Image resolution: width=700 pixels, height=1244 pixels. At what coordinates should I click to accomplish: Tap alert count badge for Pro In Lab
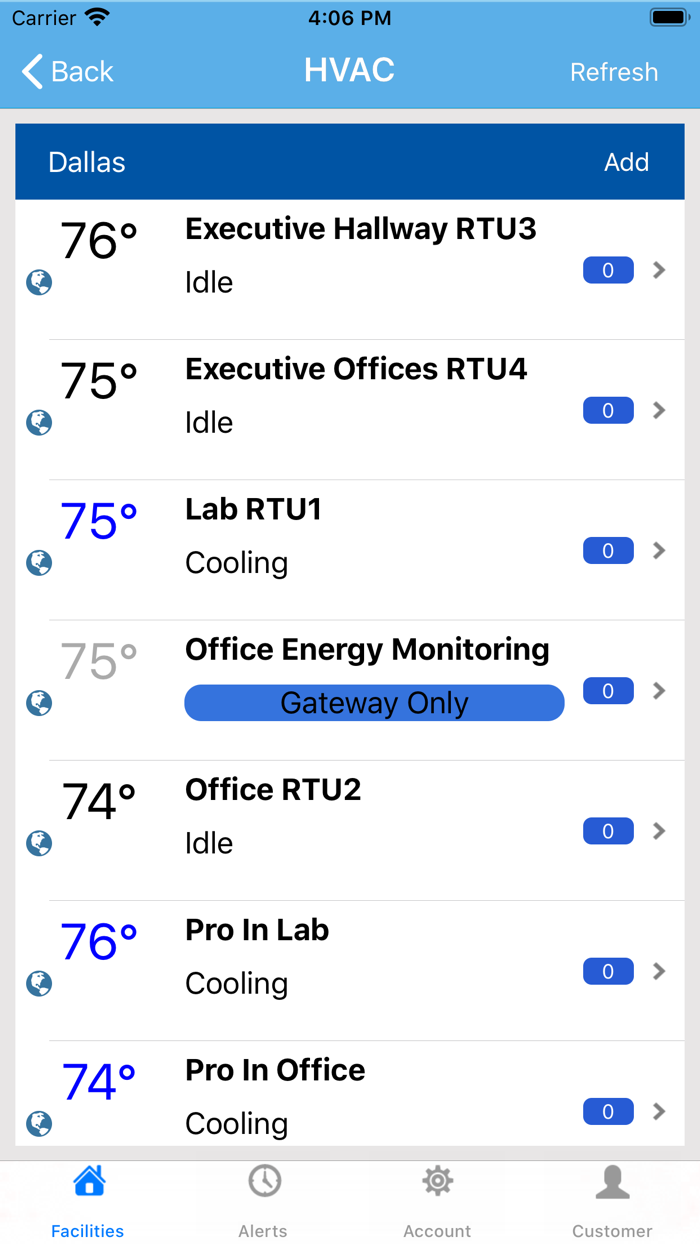point(608,971)
